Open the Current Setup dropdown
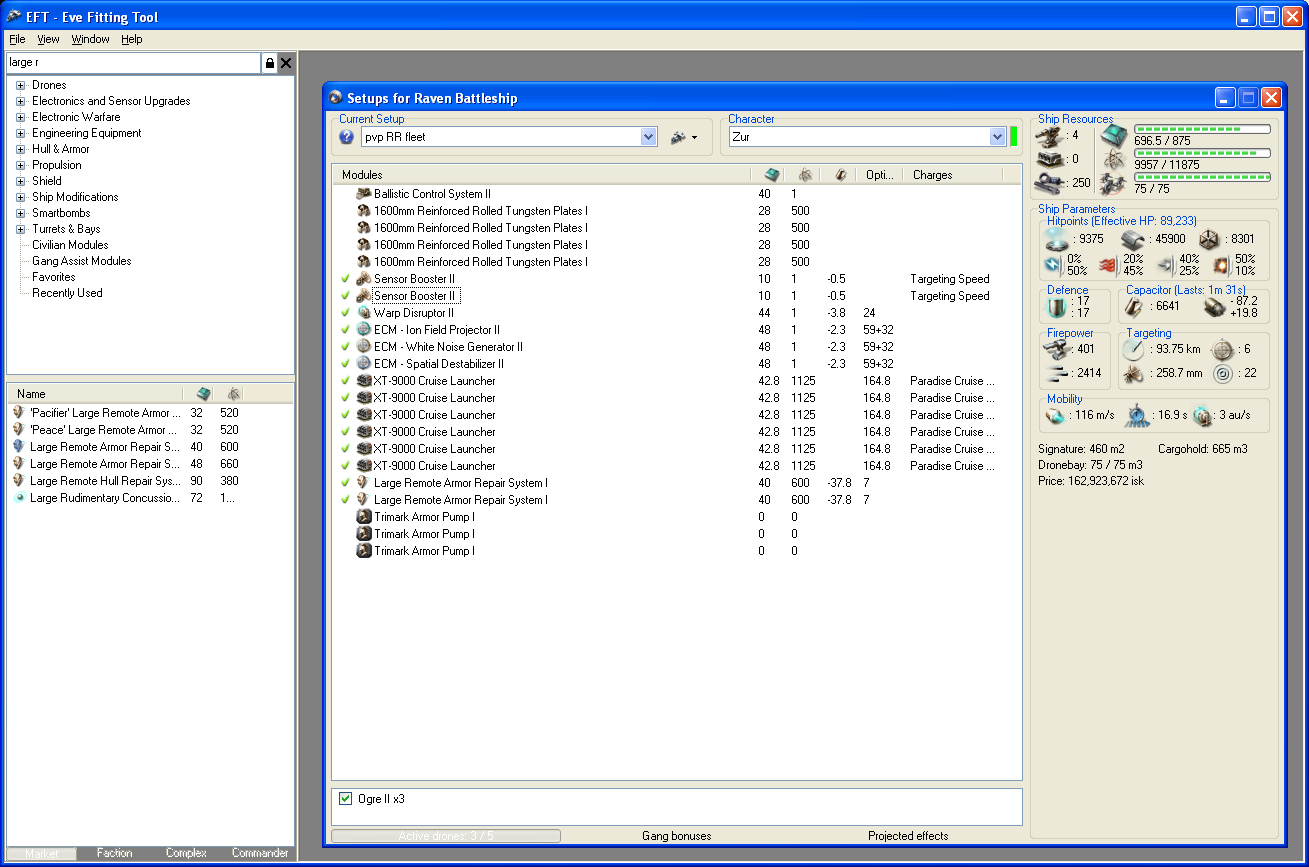 (x=647, y=137)
